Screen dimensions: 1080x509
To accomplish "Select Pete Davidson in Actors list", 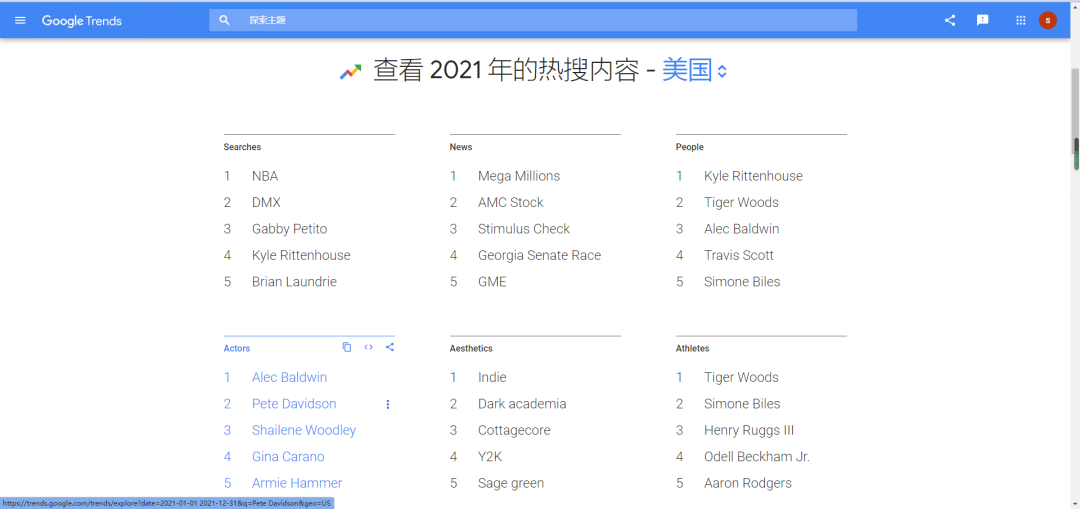I will coord(294,404).
